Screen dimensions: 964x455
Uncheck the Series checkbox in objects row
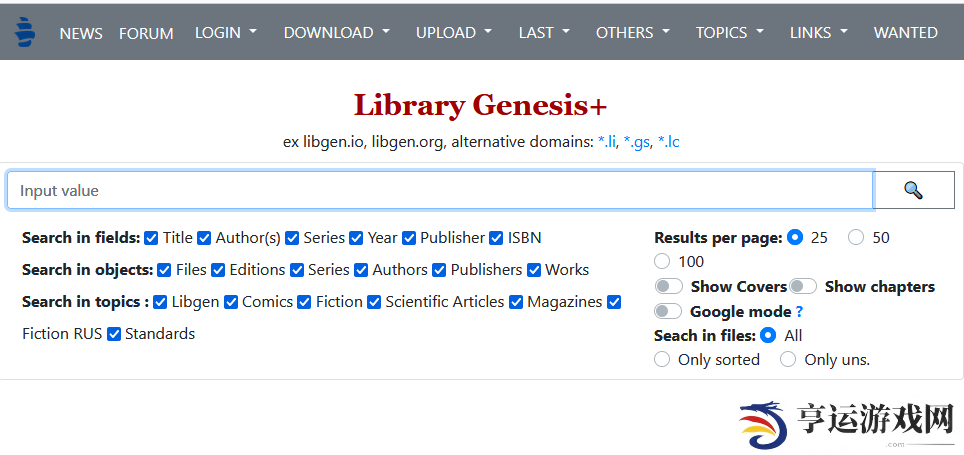[297, 270]
